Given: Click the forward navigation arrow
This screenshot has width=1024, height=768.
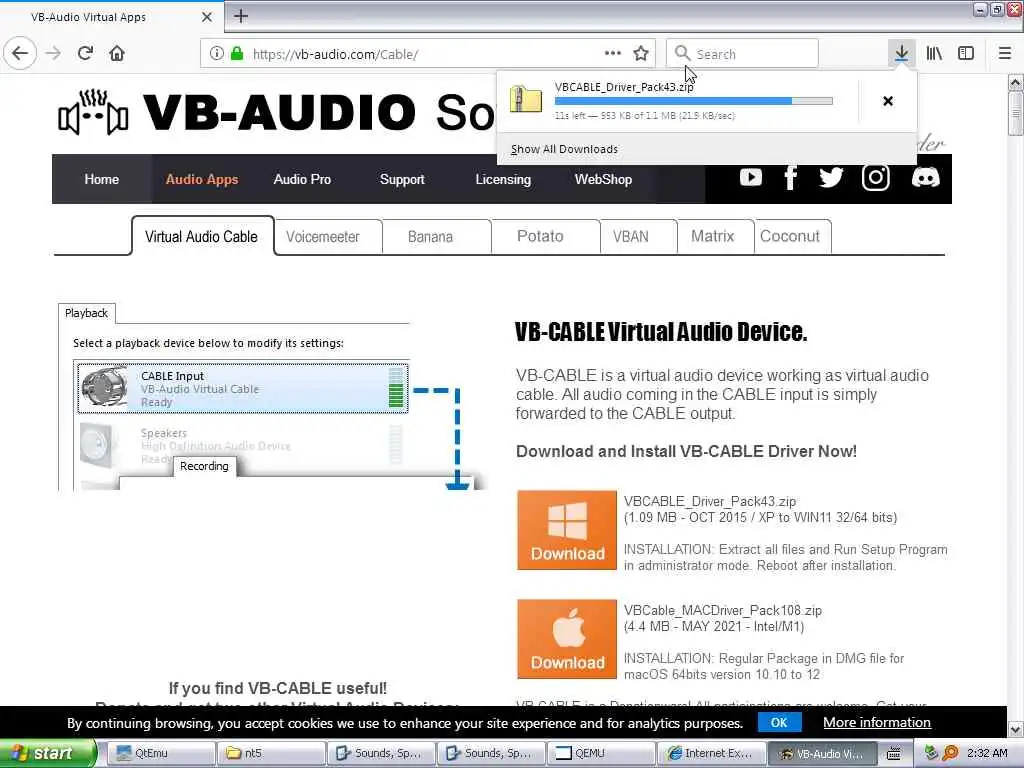Looking at the screenshot, I should [x=54, y=53].
